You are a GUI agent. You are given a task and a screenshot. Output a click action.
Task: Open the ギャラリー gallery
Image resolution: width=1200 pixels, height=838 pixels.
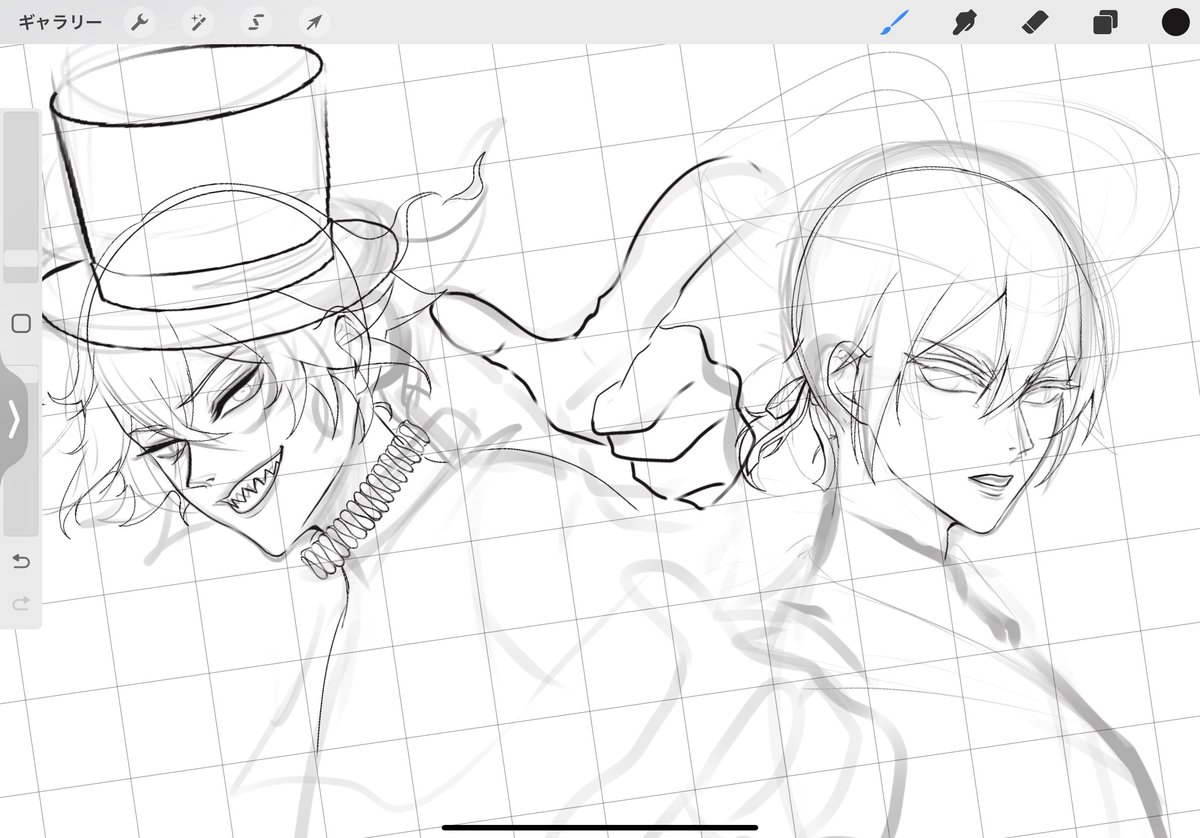coord(60,22)
